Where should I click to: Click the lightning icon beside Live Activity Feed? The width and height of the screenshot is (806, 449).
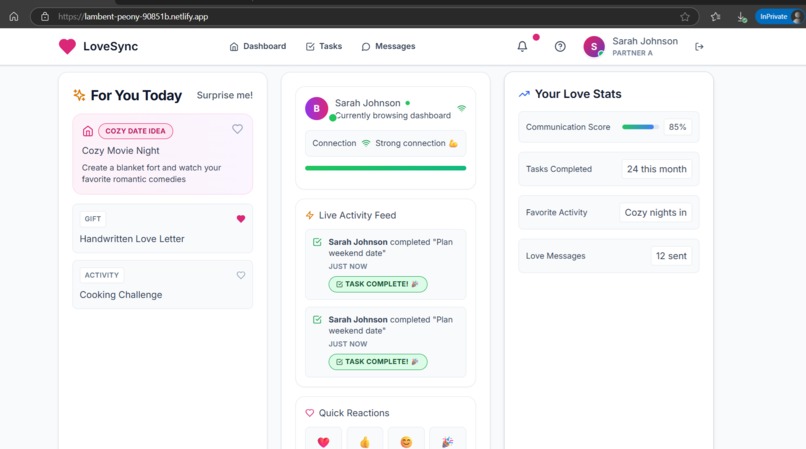coord(309,215)
